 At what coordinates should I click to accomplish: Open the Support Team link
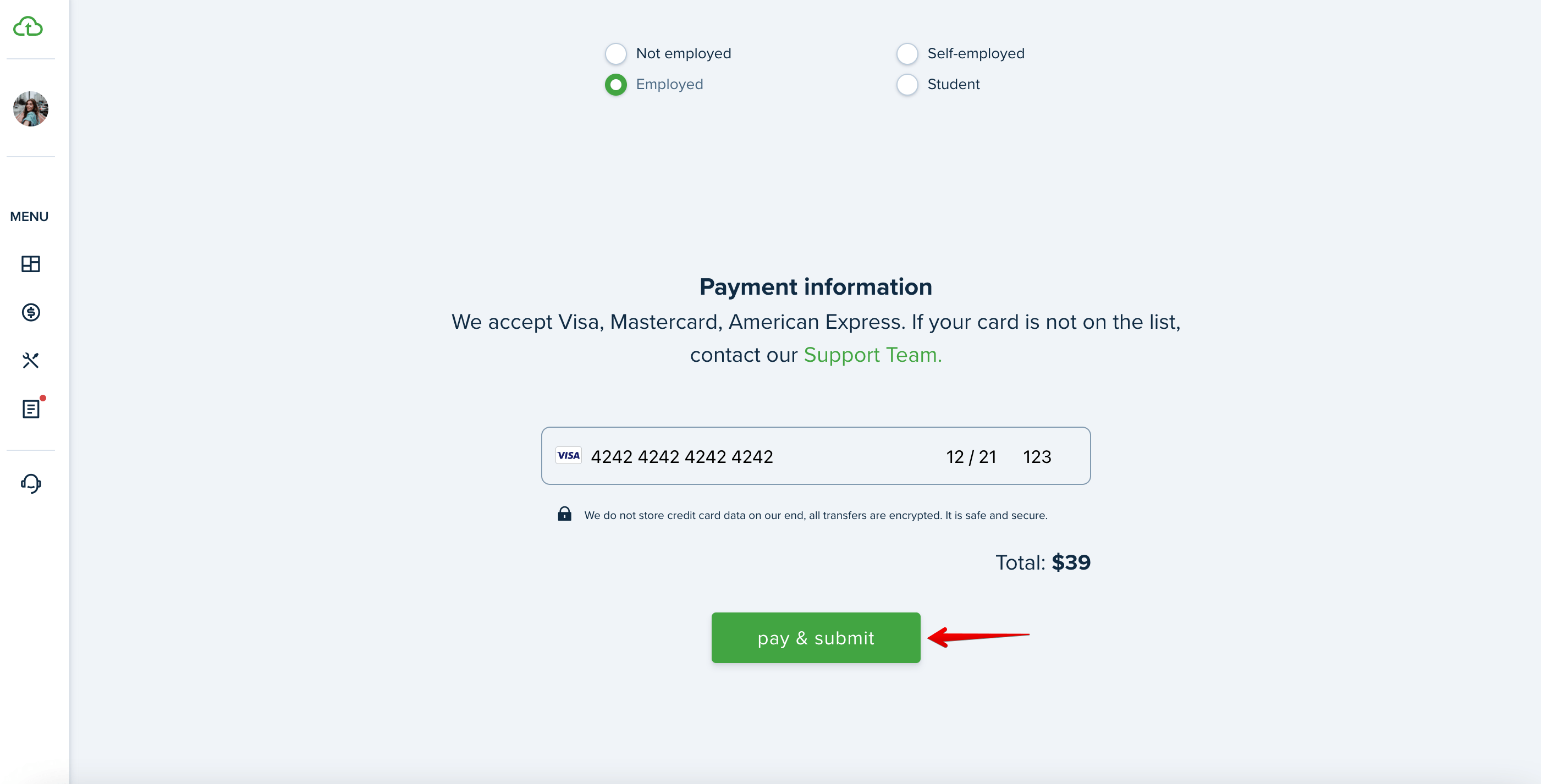(x=872, y=355)
